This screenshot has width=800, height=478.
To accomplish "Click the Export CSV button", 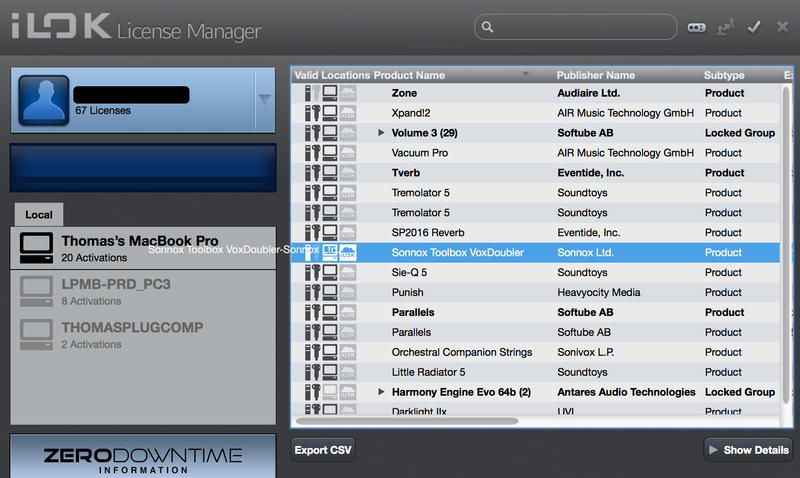I will (323, 450).
